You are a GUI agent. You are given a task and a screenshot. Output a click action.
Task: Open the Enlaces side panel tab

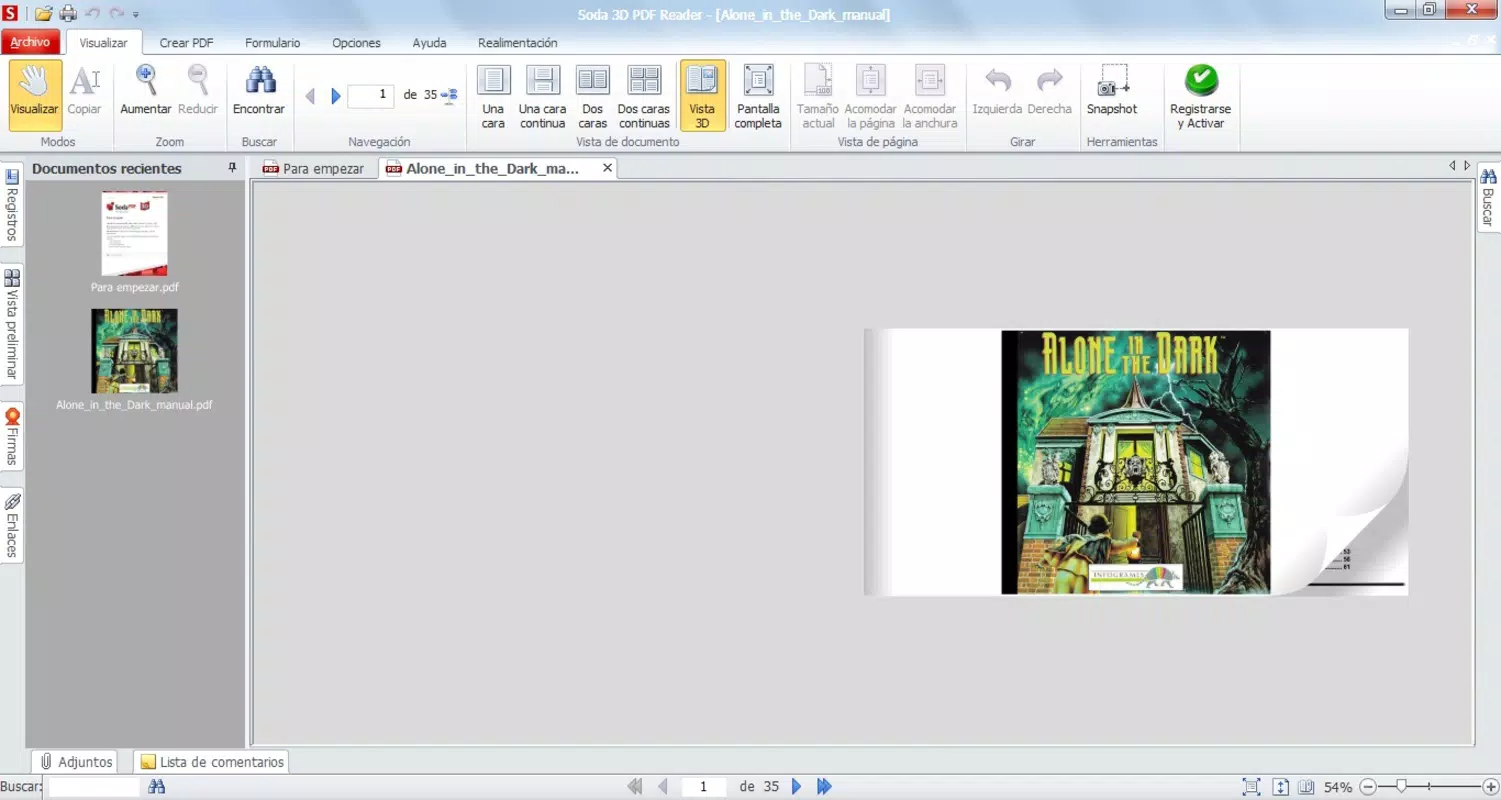(12, 526)
